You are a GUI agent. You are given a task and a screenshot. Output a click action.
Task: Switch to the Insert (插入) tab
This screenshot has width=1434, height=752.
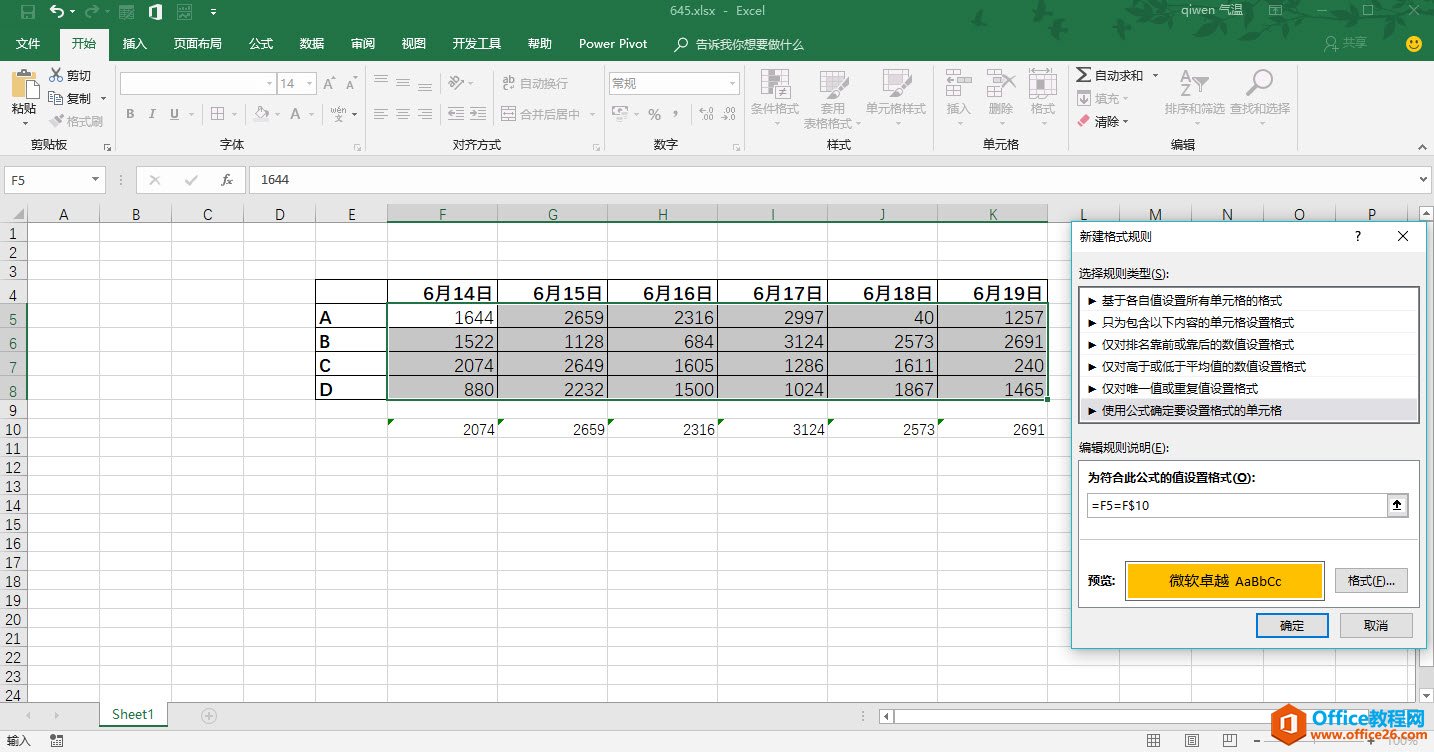tap(135, 44)
